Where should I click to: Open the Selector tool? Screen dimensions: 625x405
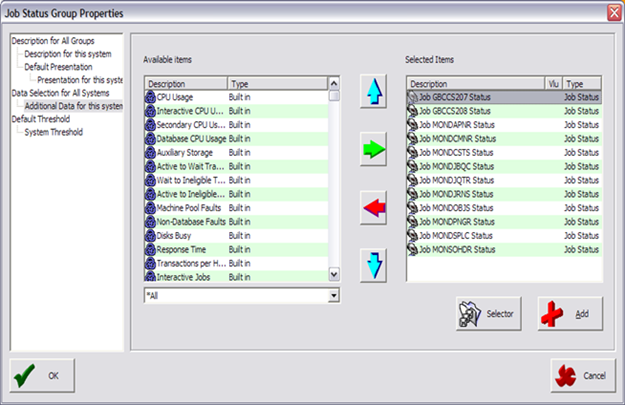click(x=488, y=314)
